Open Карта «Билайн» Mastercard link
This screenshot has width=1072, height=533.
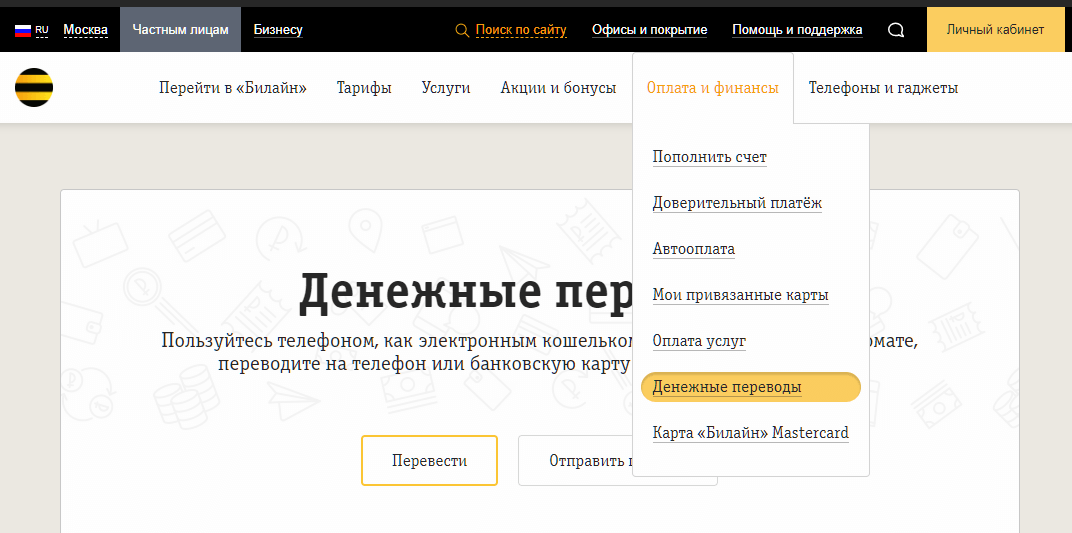(x=750, y=433)
